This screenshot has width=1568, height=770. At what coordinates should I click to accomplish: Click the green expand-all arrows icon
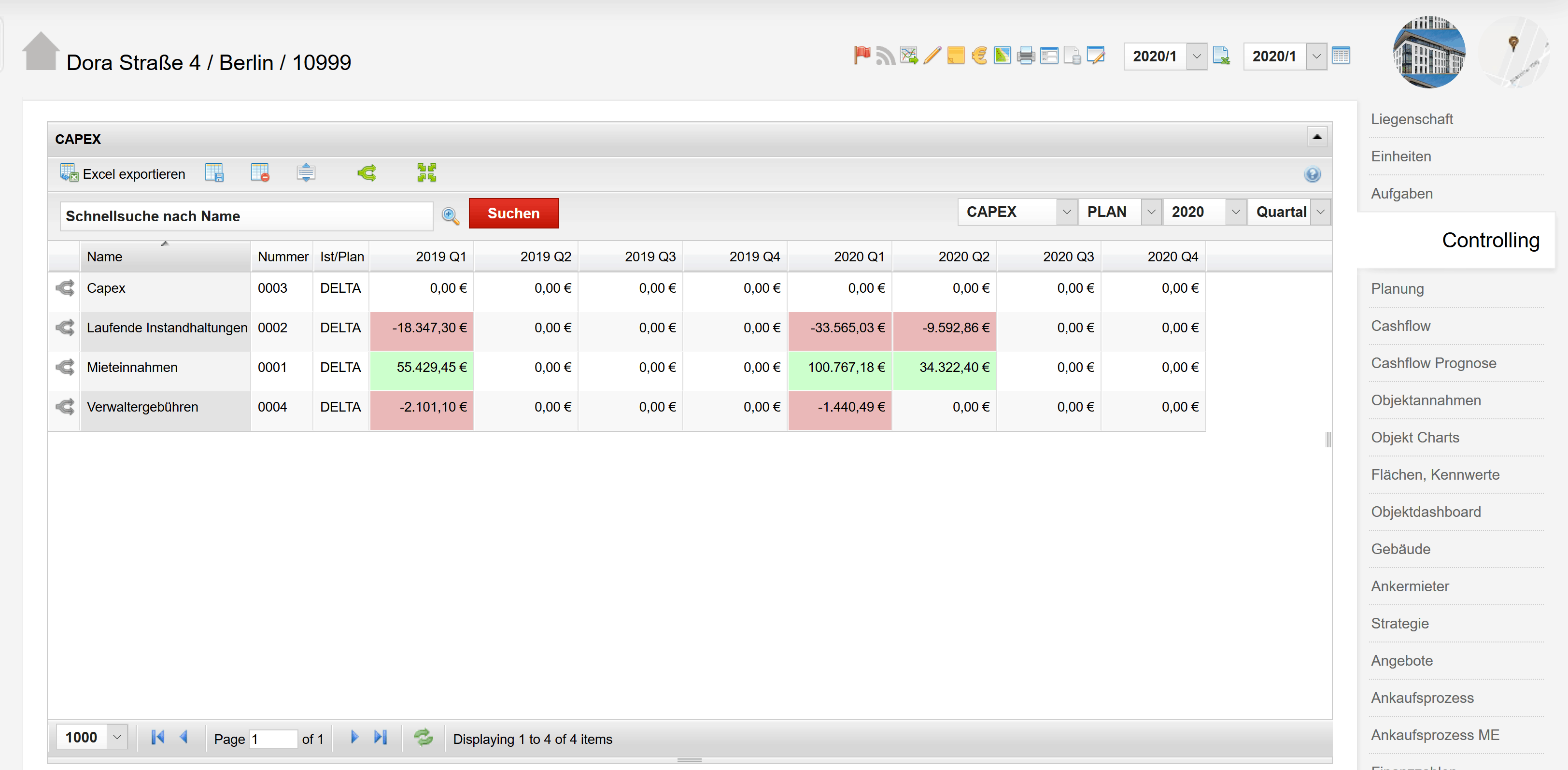point(427,173)
